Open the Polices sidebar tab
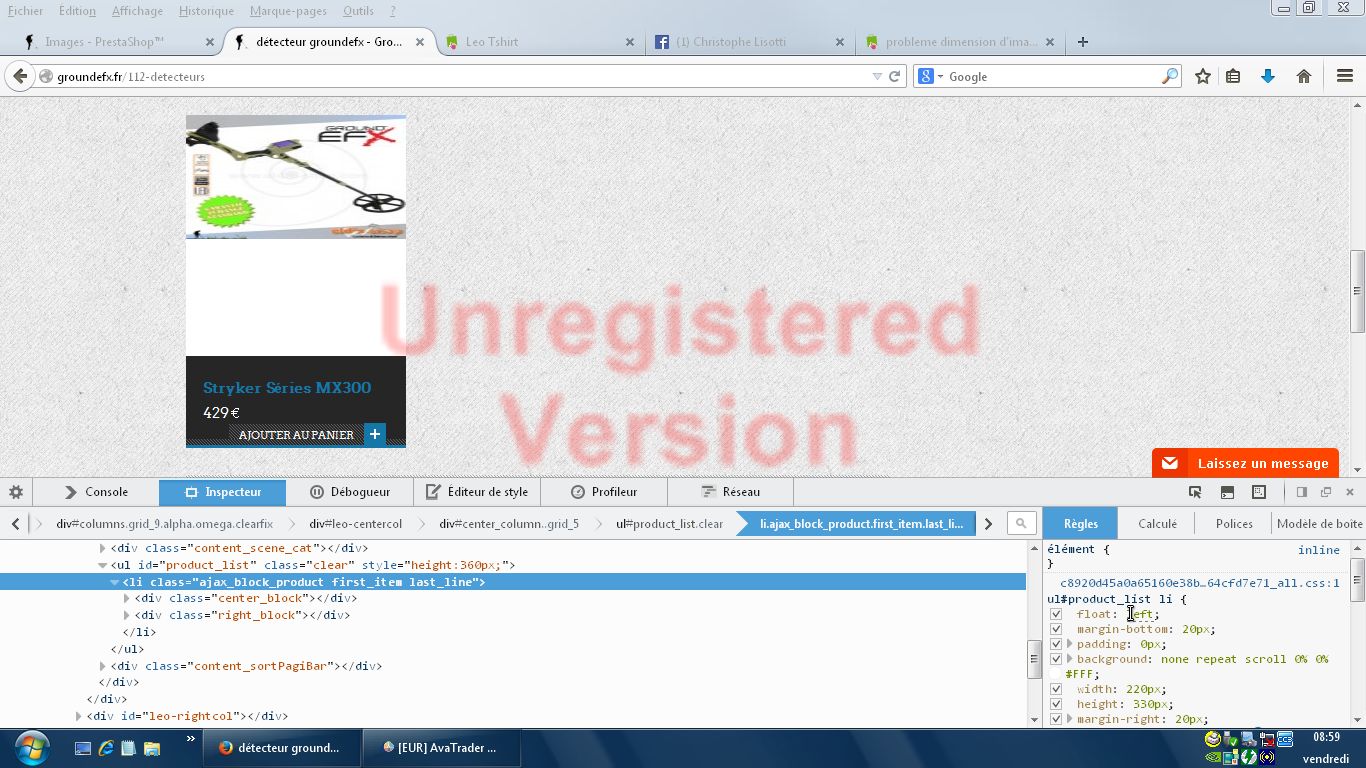This screenshot has width=1366, height=768. pos(1234,523)
